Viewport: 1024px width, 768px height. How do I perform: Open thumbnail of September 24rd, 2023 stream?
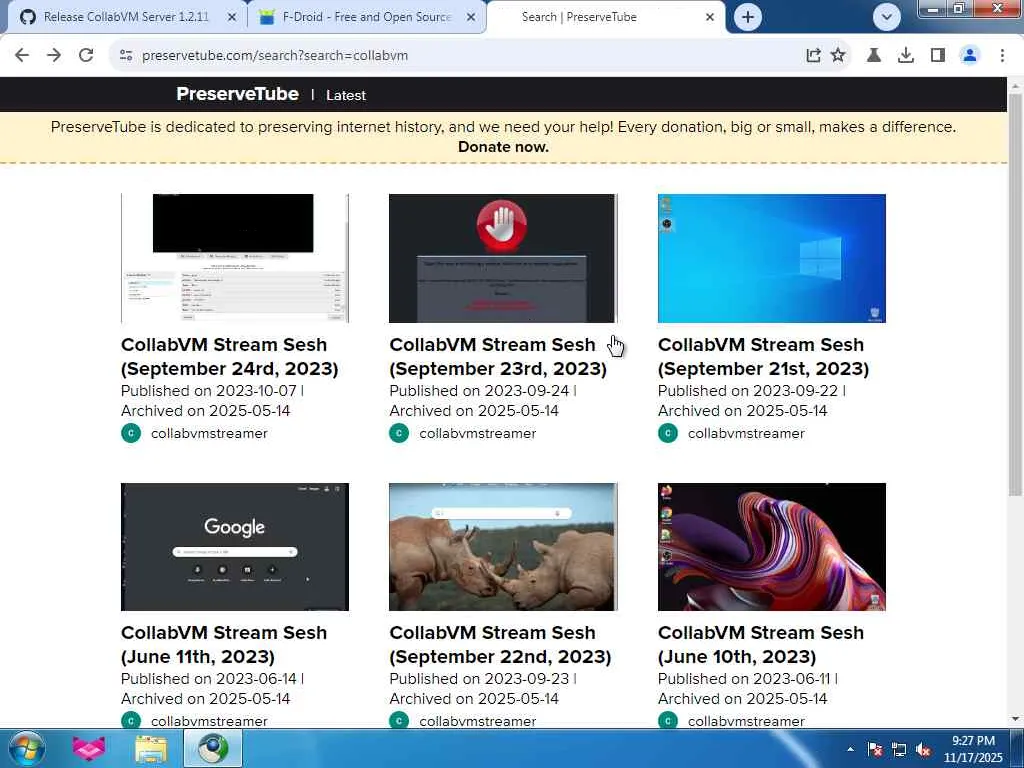pyautogui.click(x=234, y=258)
